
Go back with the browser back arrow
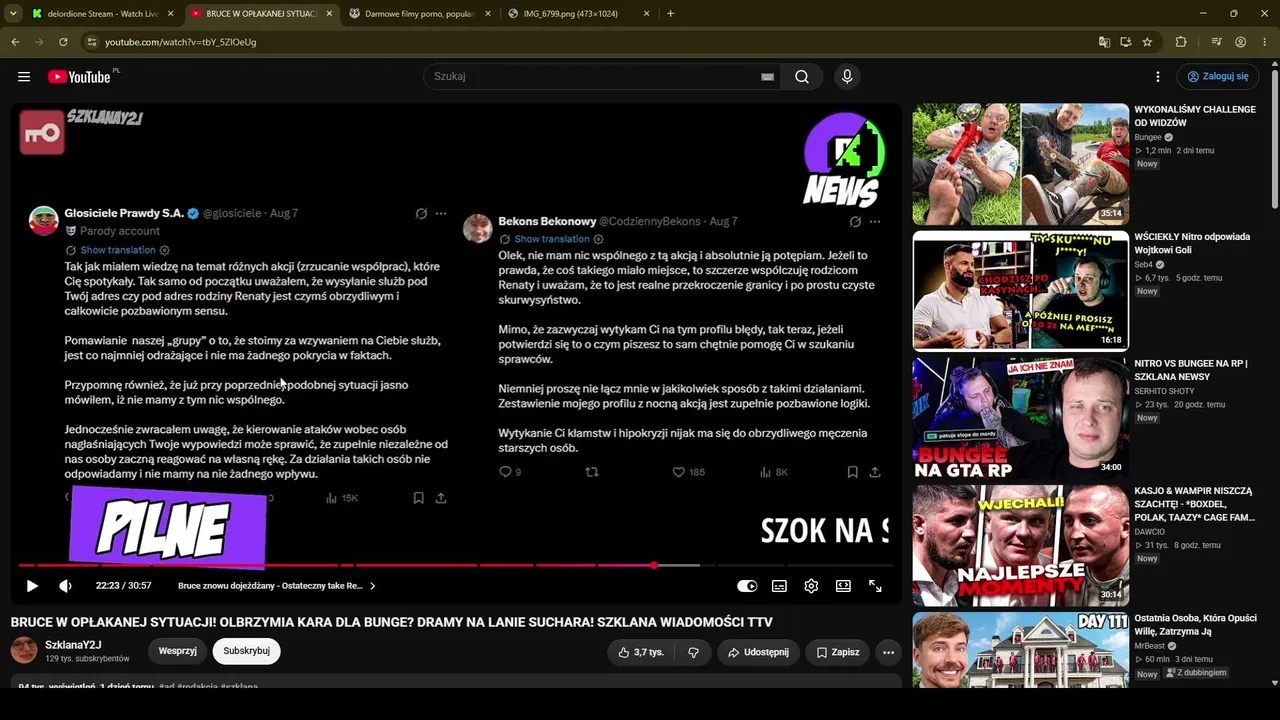pyautogui.click(x=15, y=42)
